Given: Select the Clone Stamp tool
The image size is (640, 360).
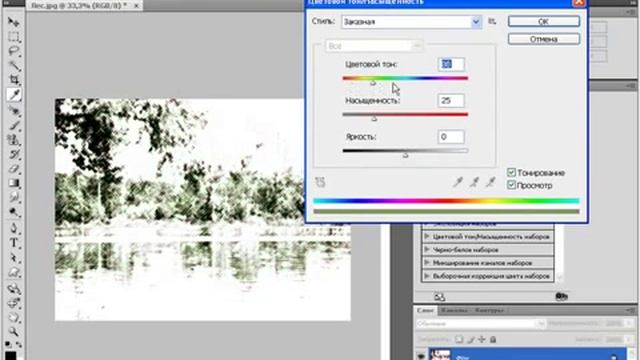Looking at the screenshot, I should point(13,140).
